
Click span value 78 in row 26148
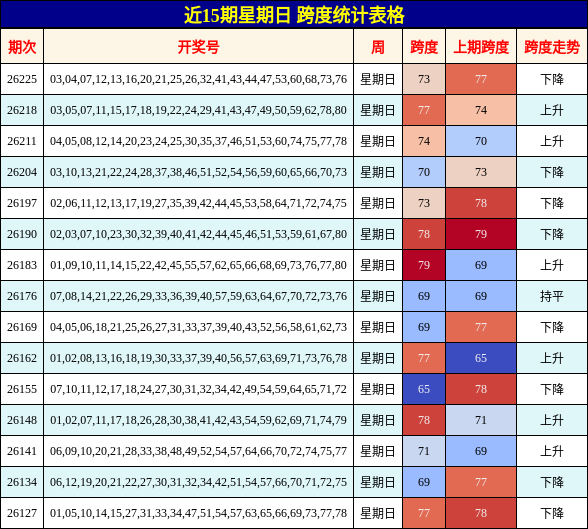pyautogui.click(x=424, y=420)
